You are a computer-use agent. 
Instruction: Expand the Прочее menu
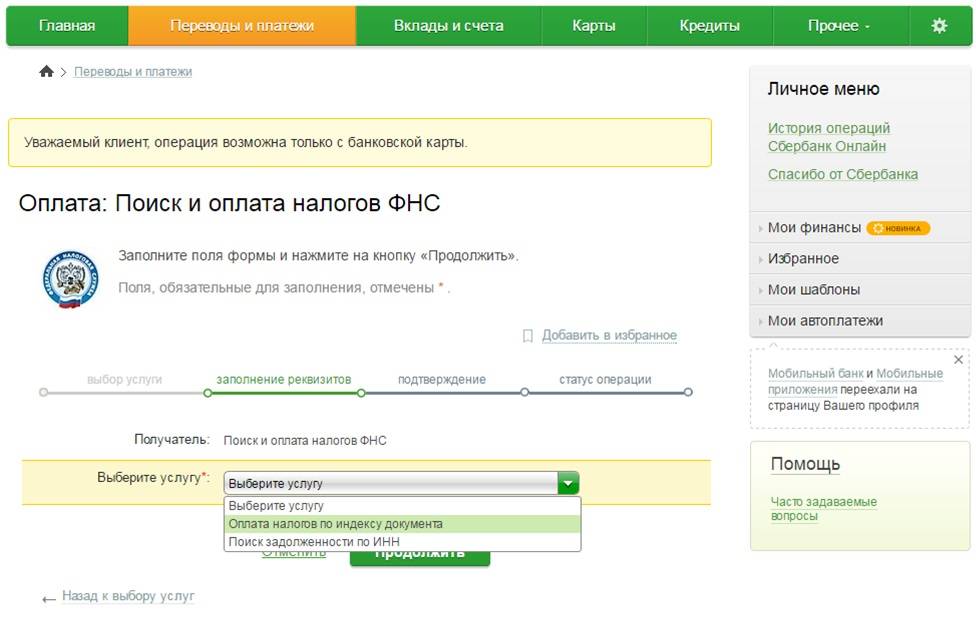[x=839, y=26]
